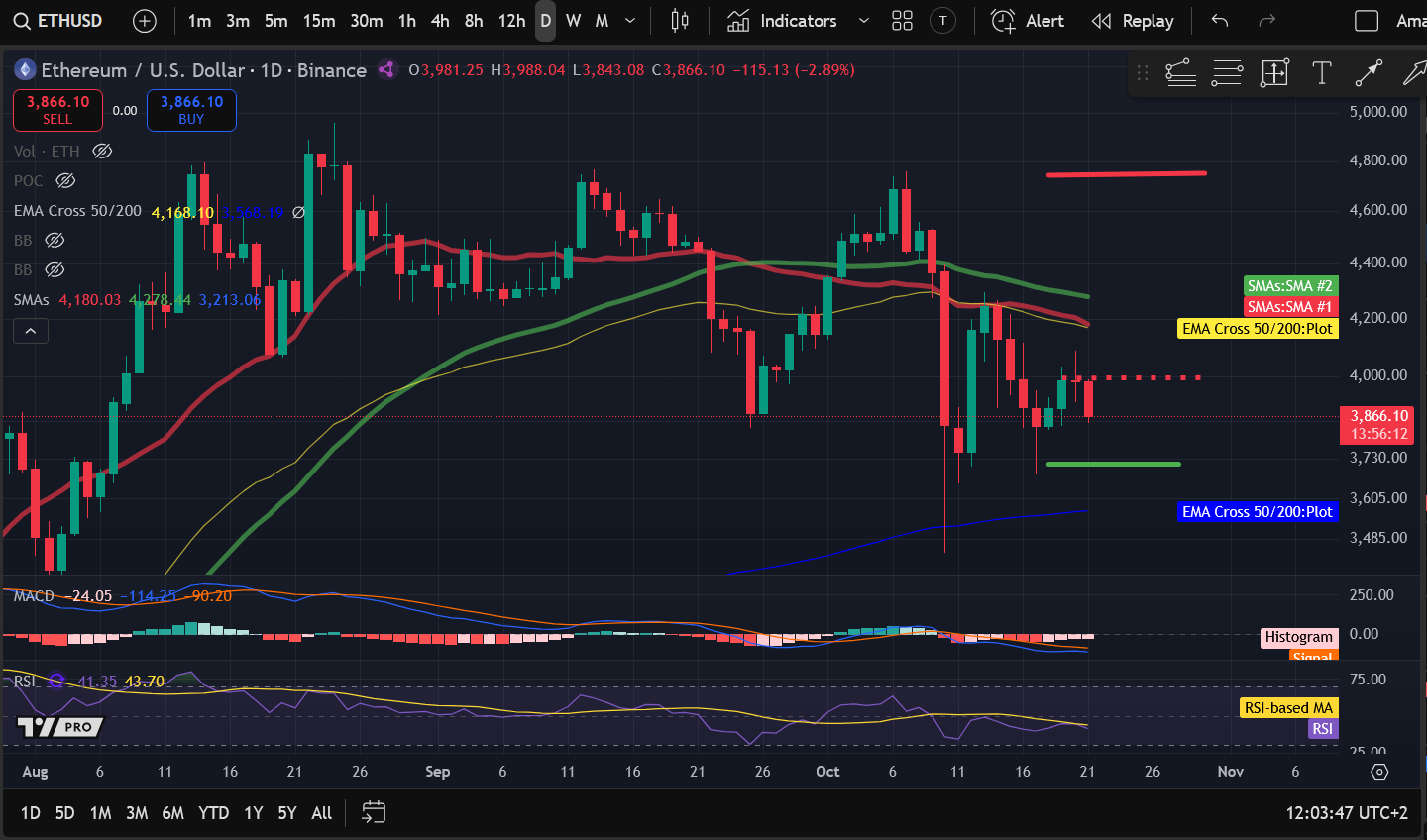
Task: Select the 1Y date range
Action: click(254, 813)
